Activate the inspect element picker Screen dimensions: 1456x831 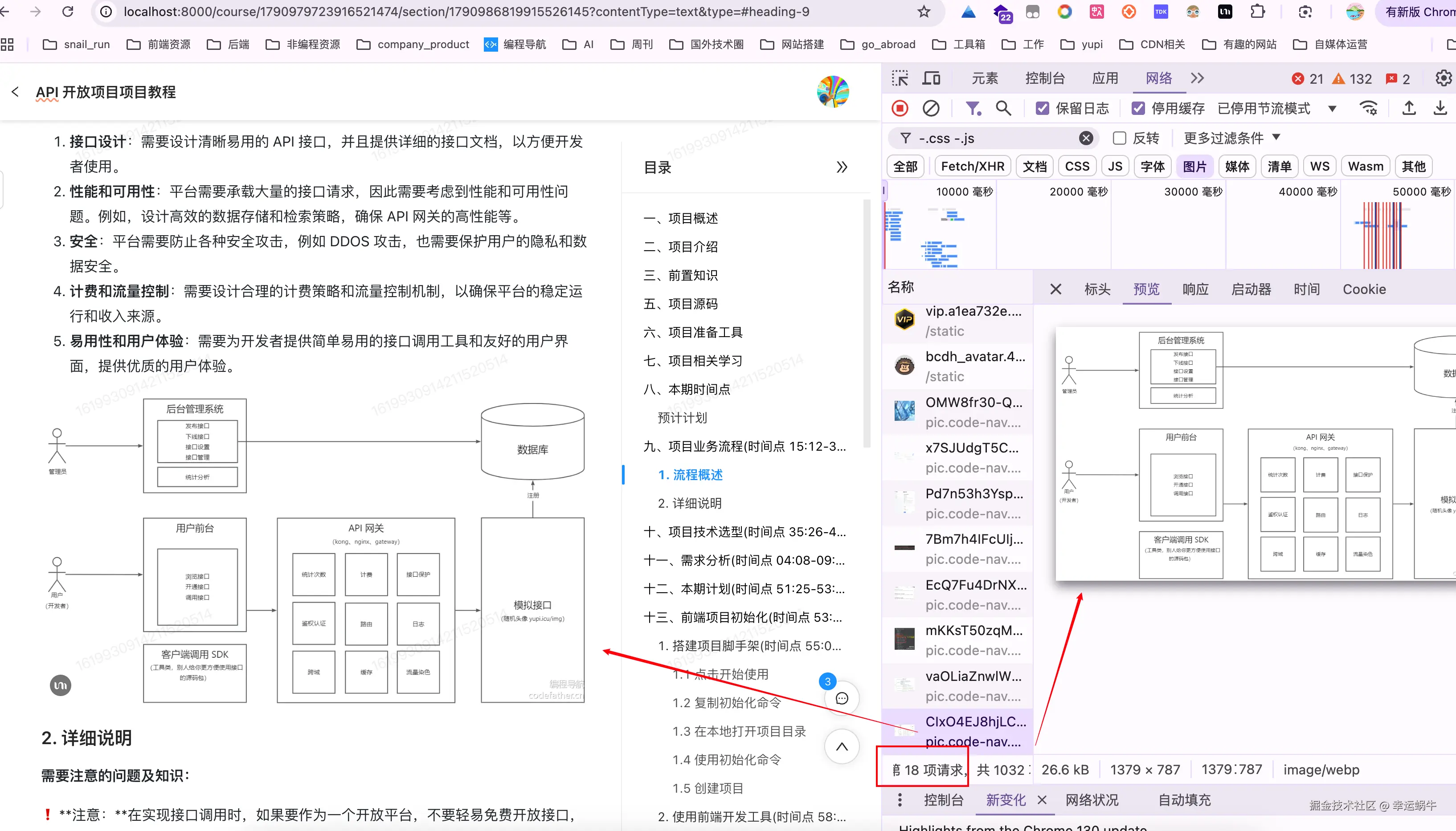tap(900, 79)
